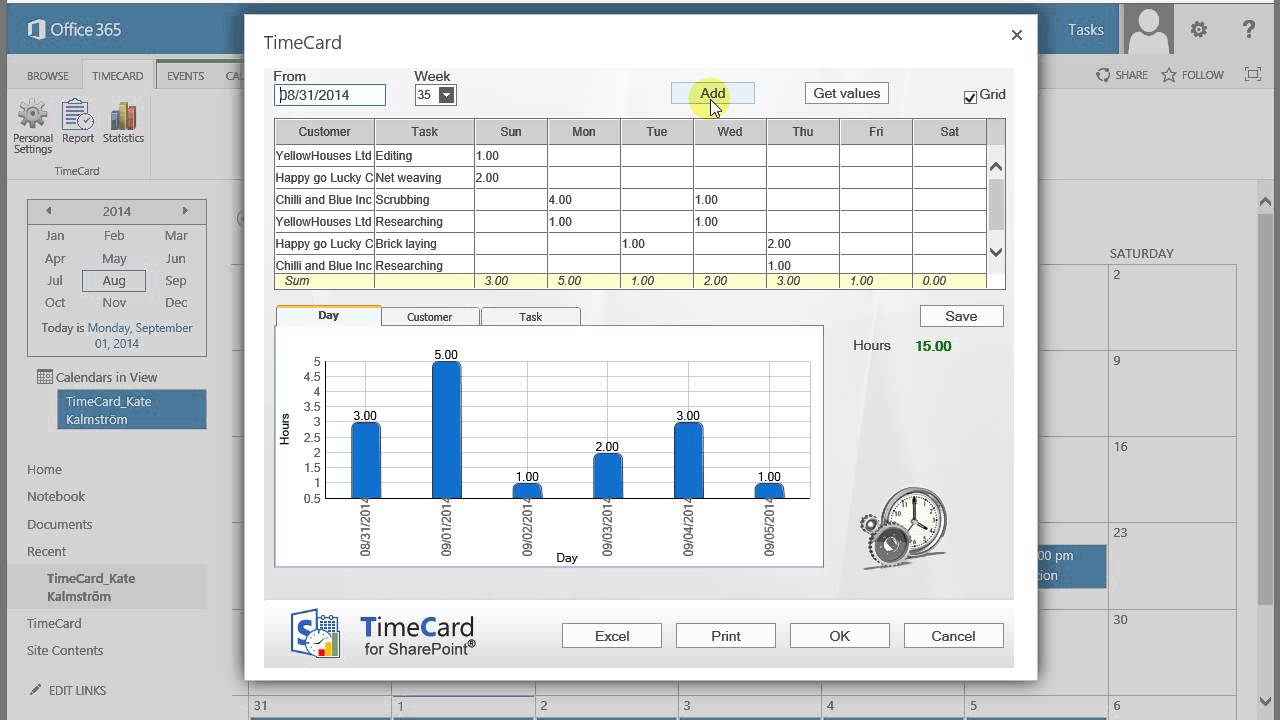This screenshot has height=720, width=1280.
Task: Close the TimeCard dialog
Action: [x=1017, y=35]
